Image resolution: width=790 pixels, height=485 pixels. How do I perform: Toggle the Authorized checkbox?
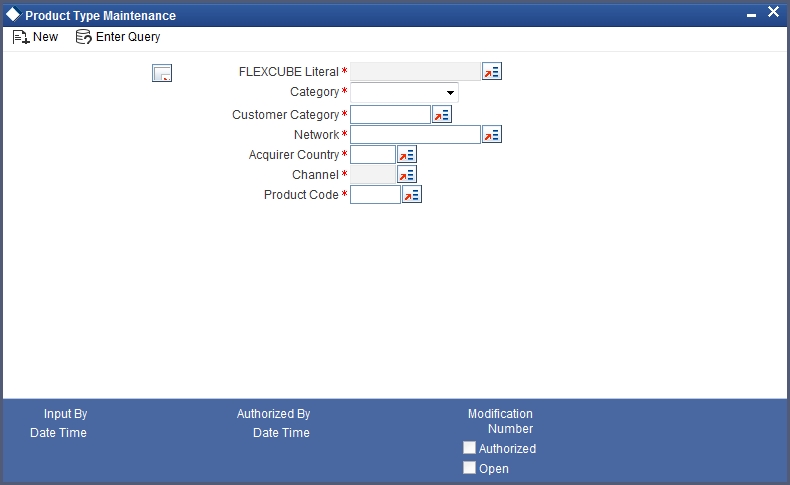[x=469, y=448]
